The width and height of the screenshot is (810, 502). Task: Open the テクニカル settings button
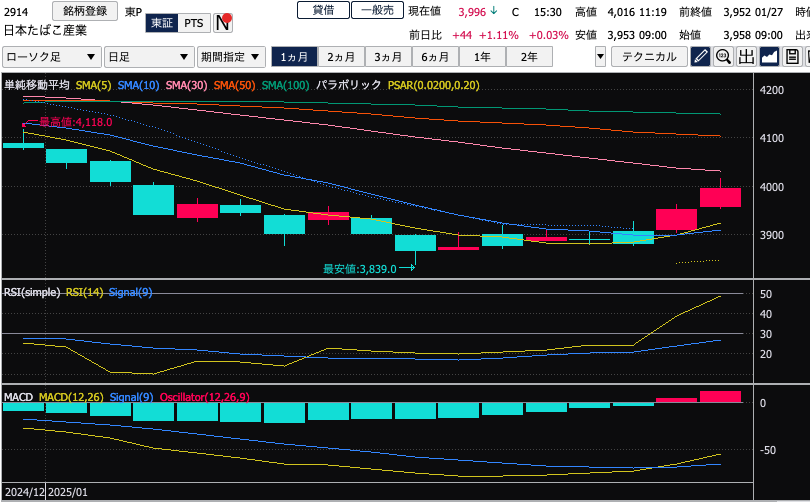[x=648, y=56]
